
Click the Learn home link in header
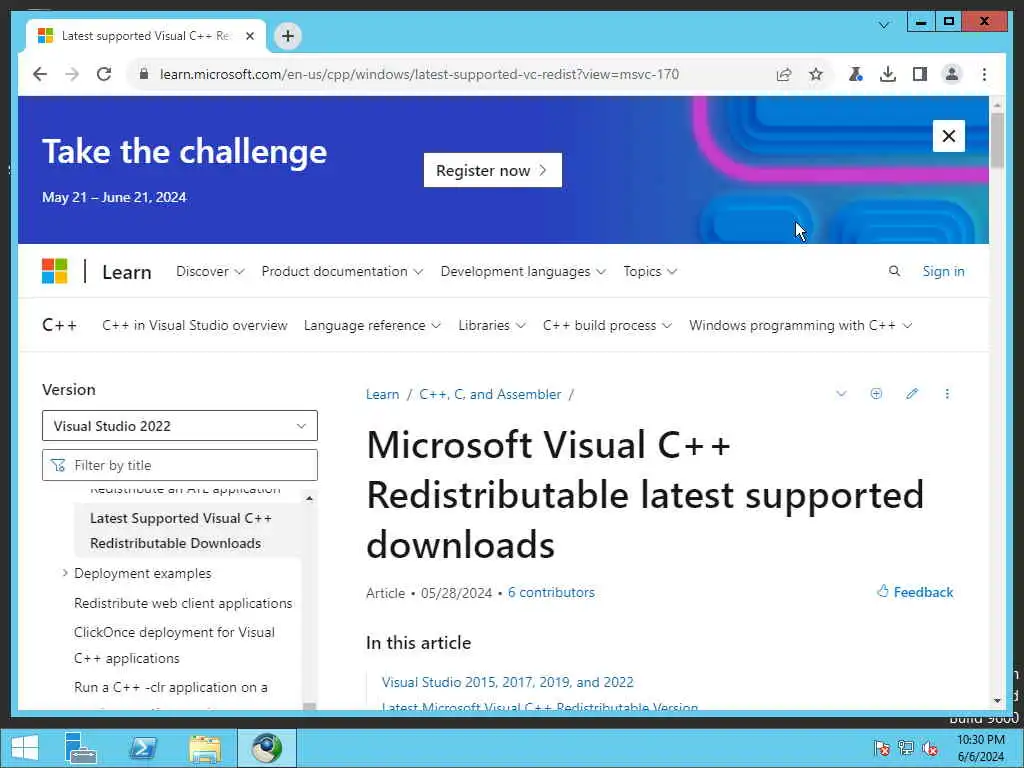coord(127,272)
